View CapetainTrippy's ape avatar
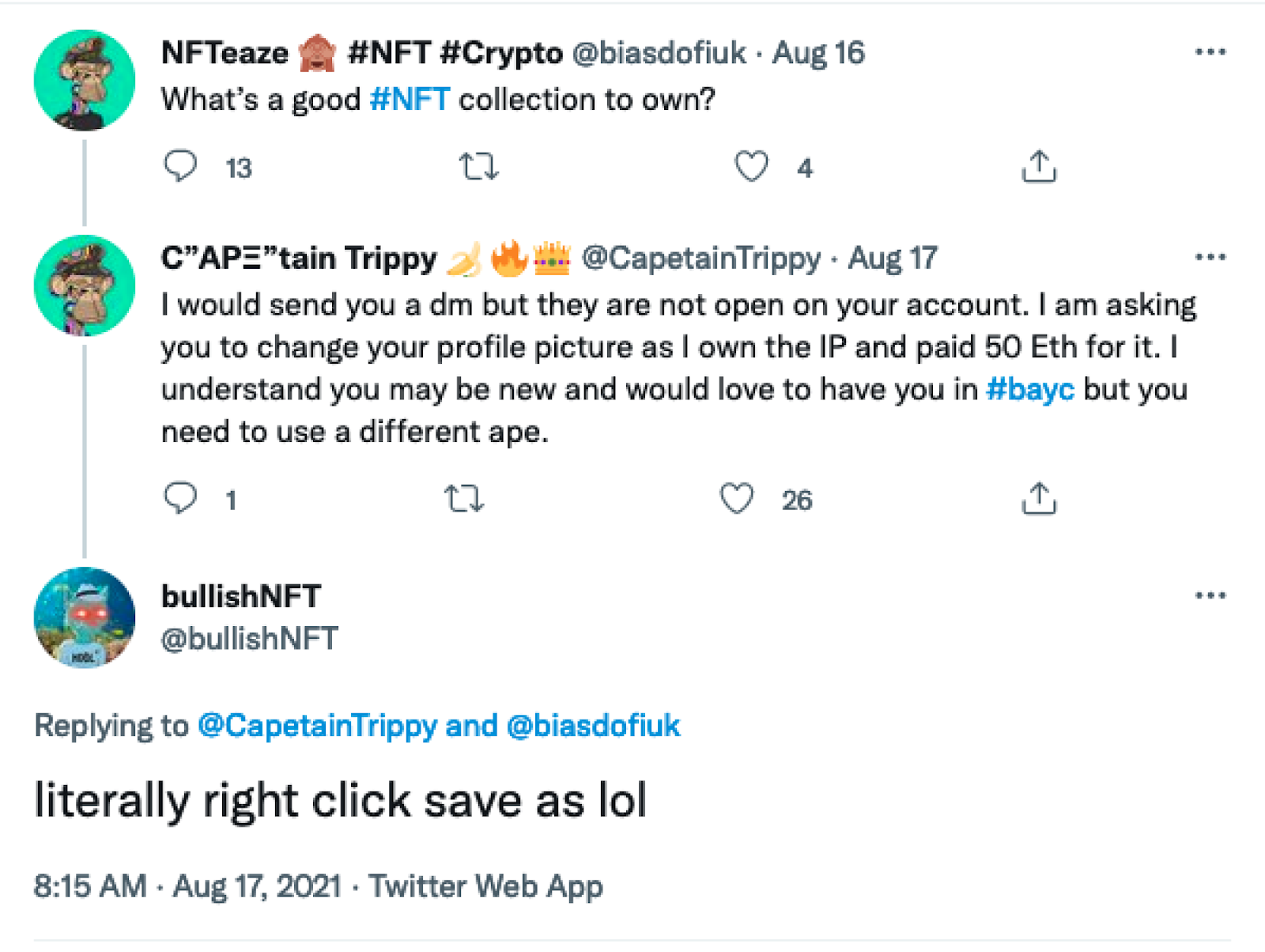 coord(85,285)
